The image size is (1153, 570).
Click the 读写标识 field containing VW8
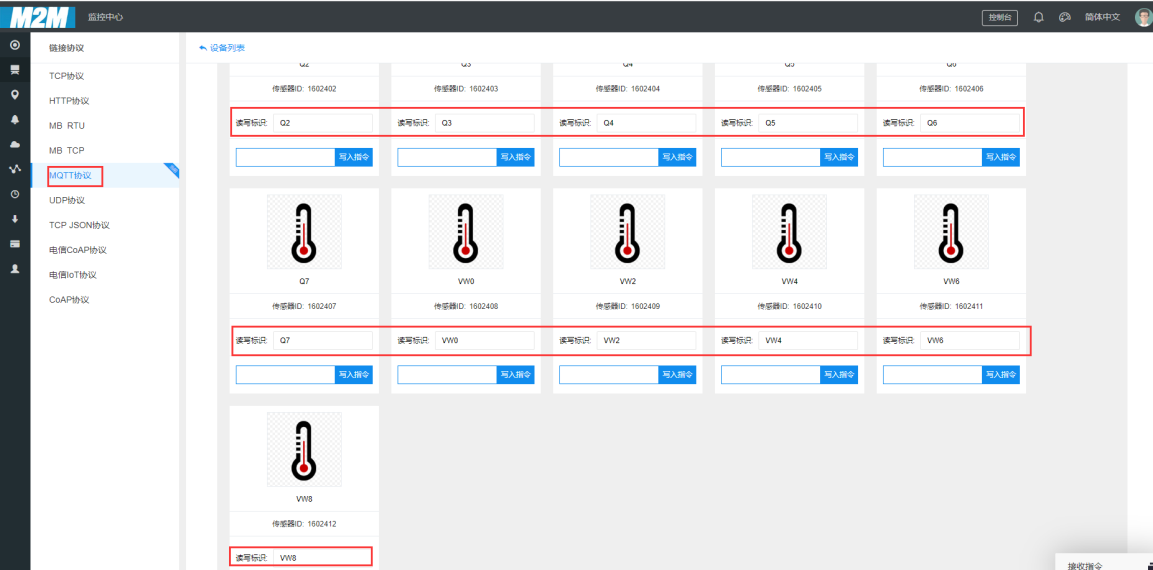click(x=323, y=557)
